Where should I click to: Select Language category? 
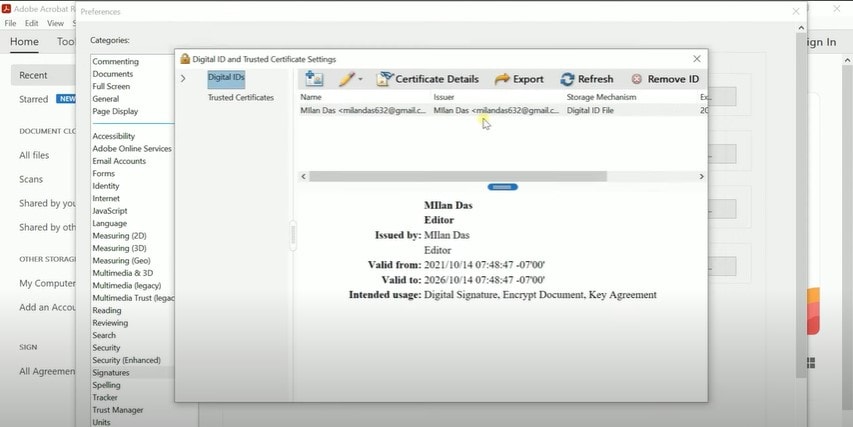pos(109,224)
